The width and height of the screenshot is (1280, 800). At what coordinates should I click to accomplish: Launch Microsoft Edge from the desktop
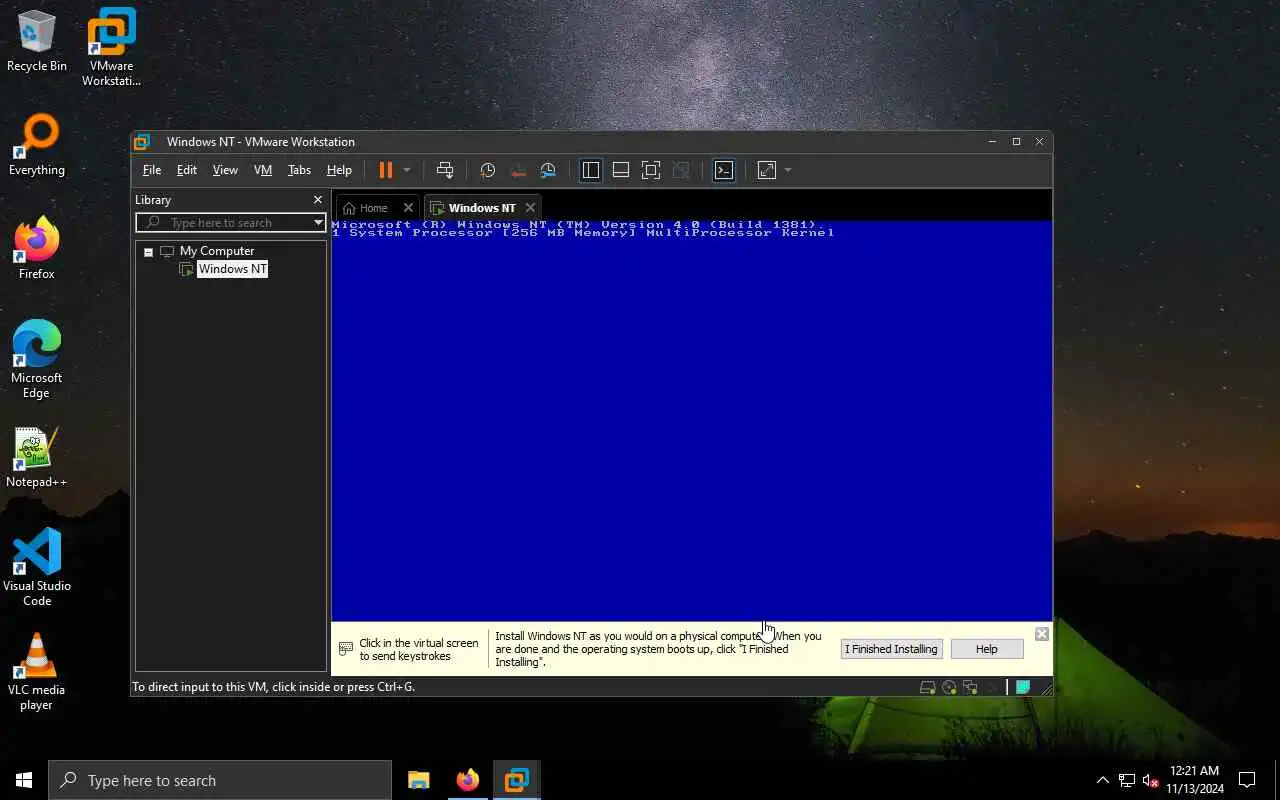[37, 359]
